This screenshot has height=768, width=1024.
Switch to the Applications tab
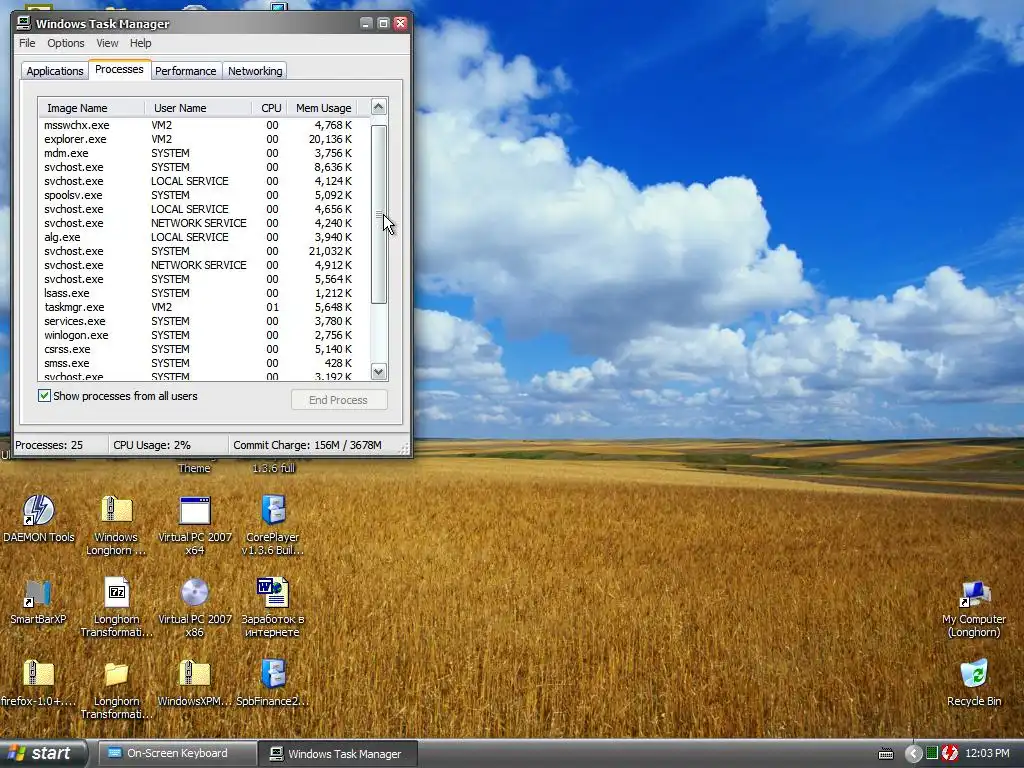coord(55,71)
